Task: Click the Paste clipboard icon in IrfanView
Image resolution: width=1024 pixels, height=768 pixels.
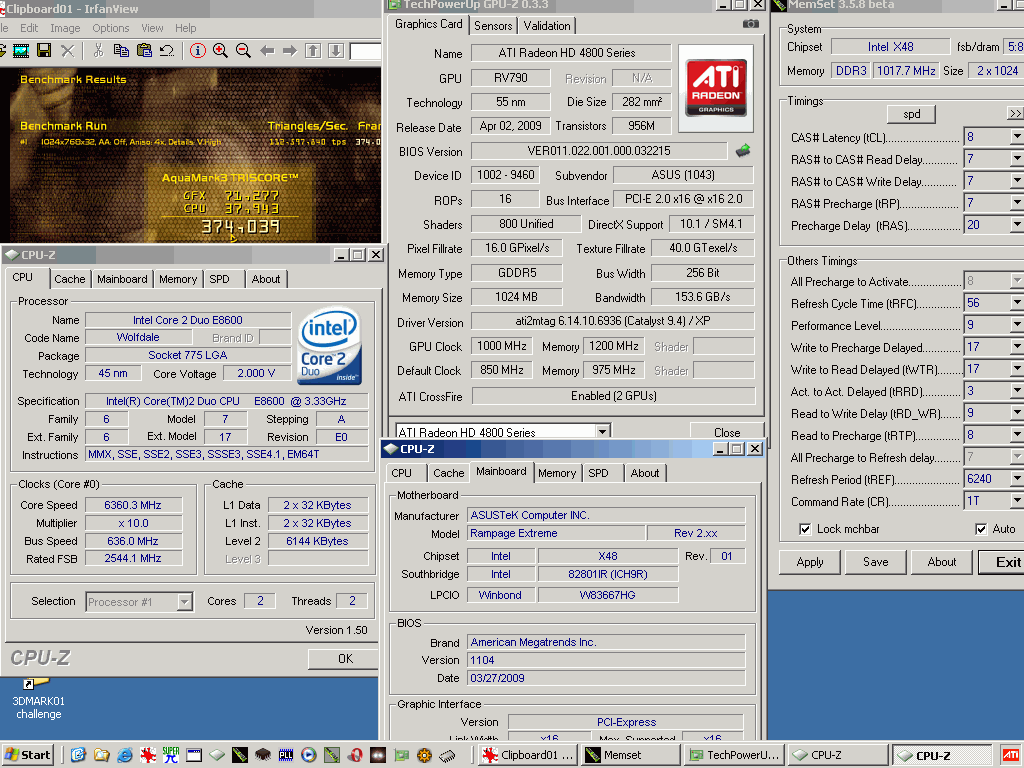Action: [x=144, y=50]
